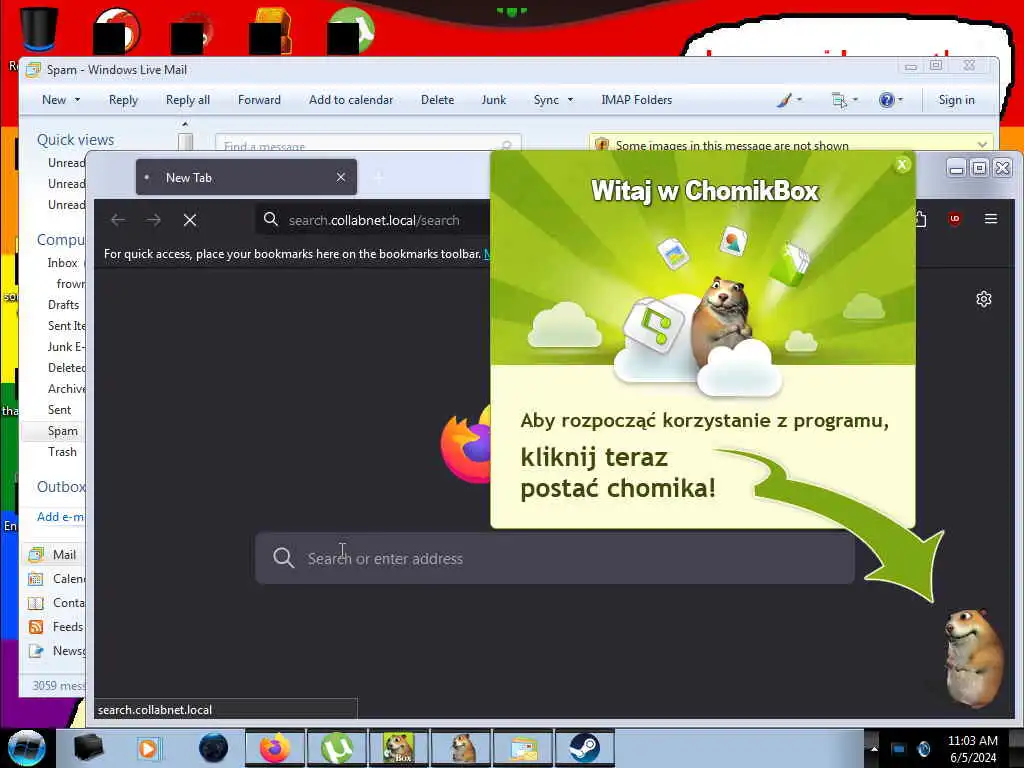Open the ChomikBox taskbar icon
This screenshot has width=1024, height=768.
click(x=398, y=748)
